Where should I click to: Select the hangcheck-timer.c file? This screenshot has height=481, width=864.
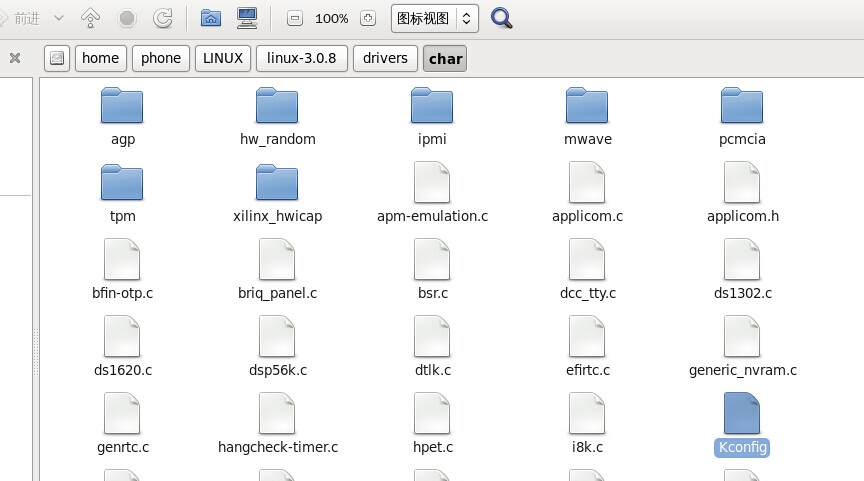(277, 424)
